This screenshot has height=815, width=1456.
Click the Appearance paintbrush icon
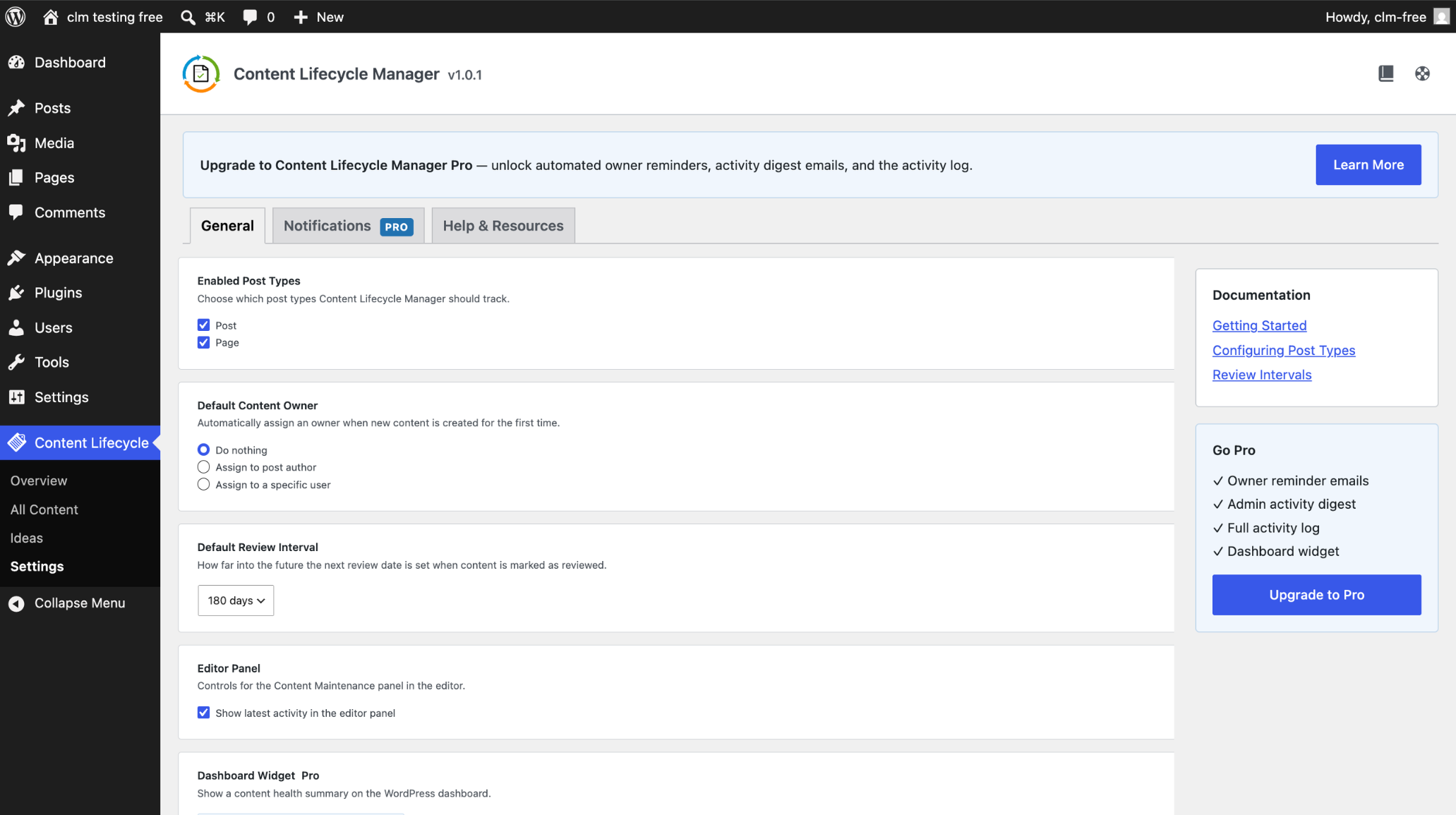point(16,258)
